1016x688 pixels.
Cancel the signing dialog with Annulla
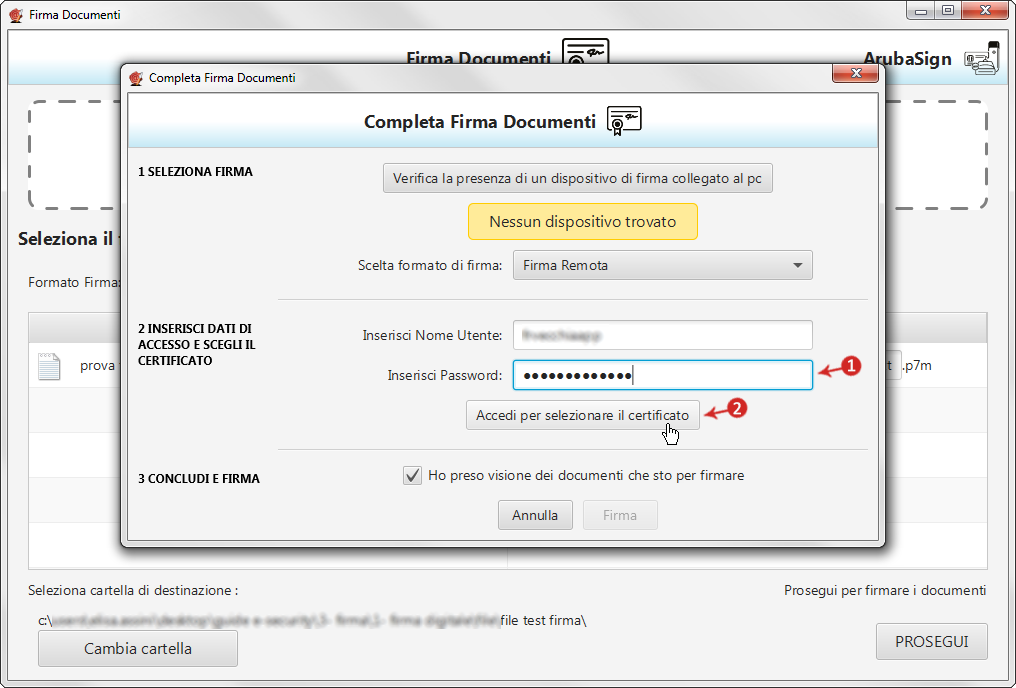coord(535,515)
